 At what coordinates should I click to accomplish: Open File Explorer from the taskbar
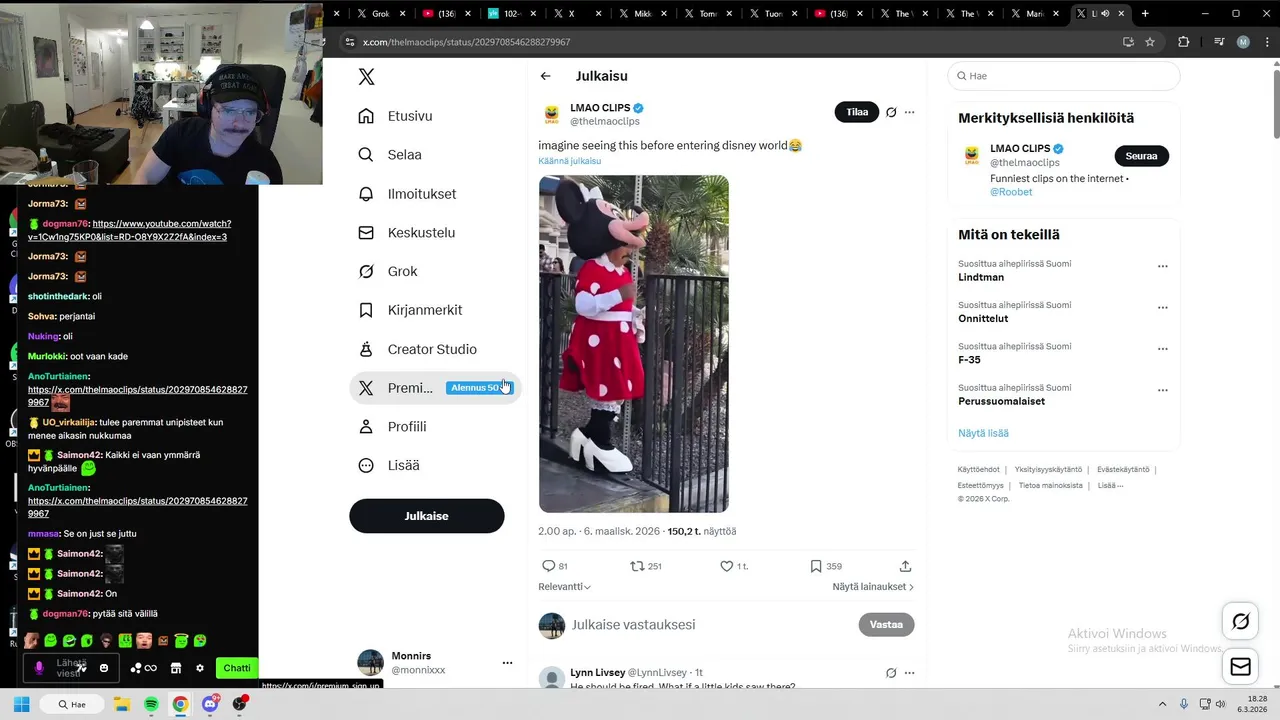click(121, 704)
